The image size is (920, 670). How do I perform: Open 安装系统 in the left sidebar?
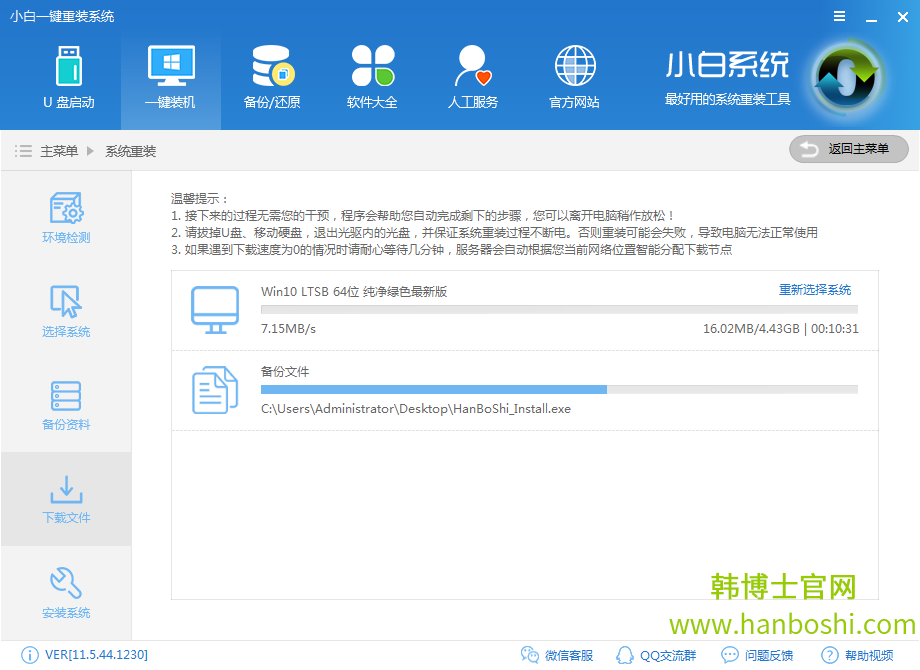click(x=66, y=592)
